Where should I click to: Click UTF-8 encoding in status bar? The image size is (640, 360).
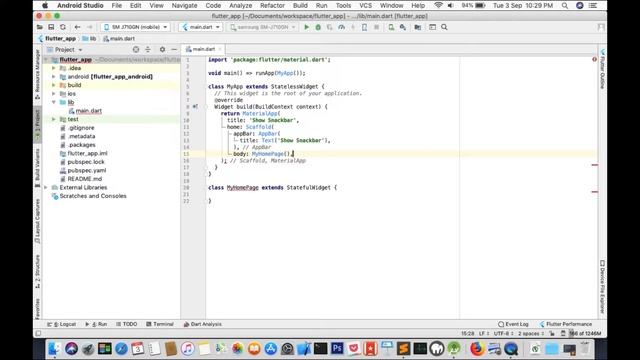503,333
